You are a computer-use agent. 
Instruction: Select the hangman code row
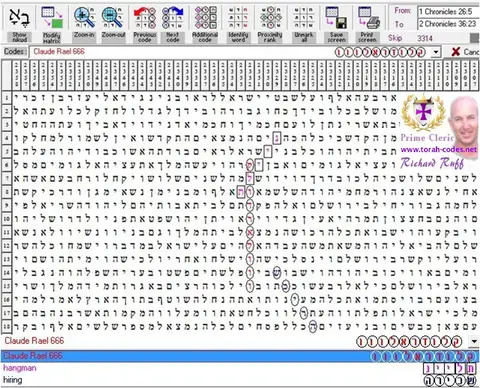(240, 368)
